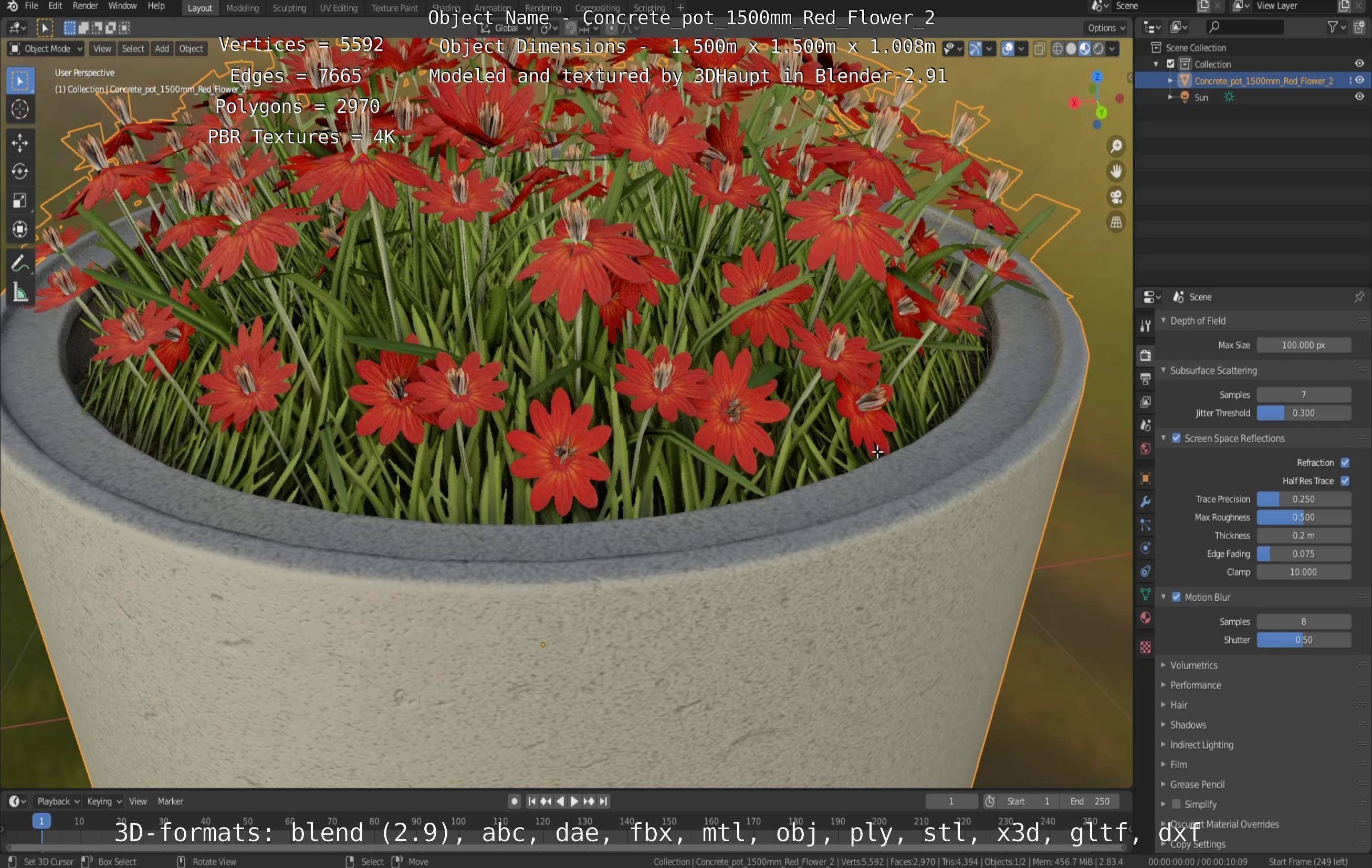Viewport: 1372px width, 868px height.
Task: Open the Playback dropdown in timeline
Action: click(x=58, y=801)
